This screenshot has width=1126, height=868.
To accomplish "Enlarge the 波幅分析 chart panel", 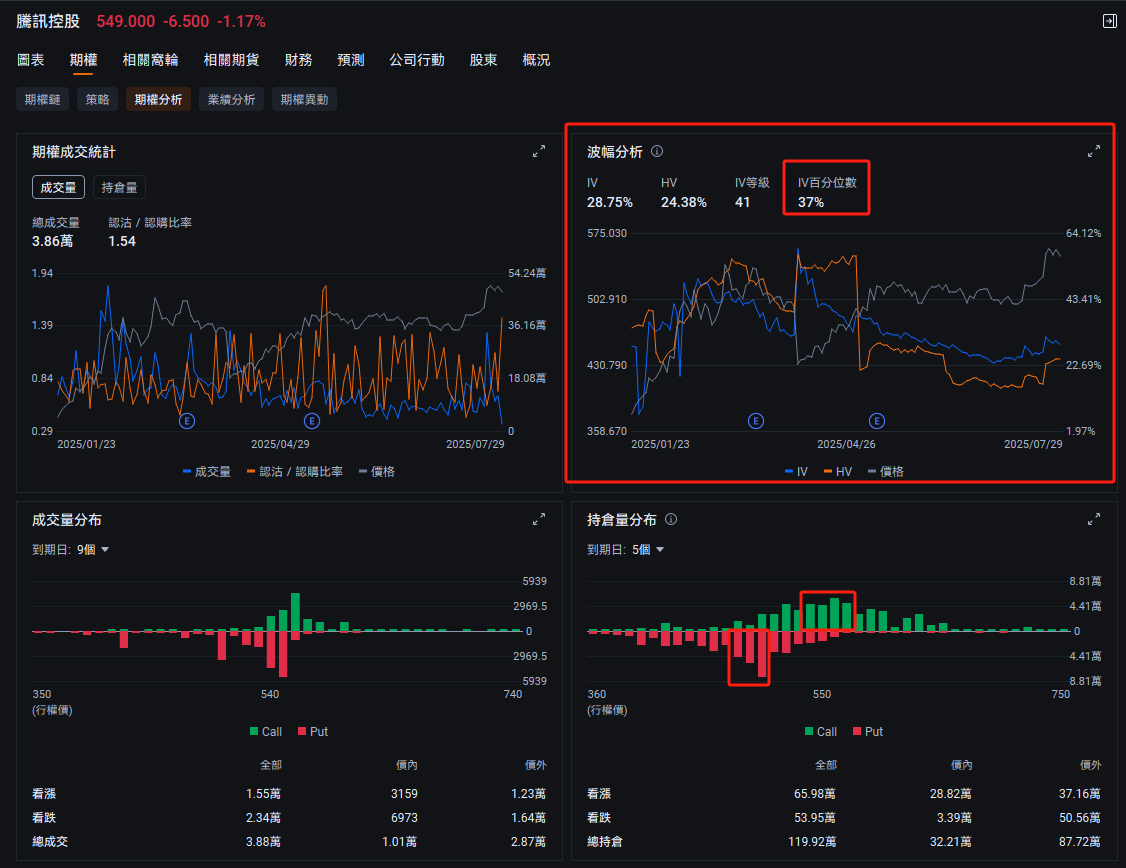I will (x=1093, y=151).
